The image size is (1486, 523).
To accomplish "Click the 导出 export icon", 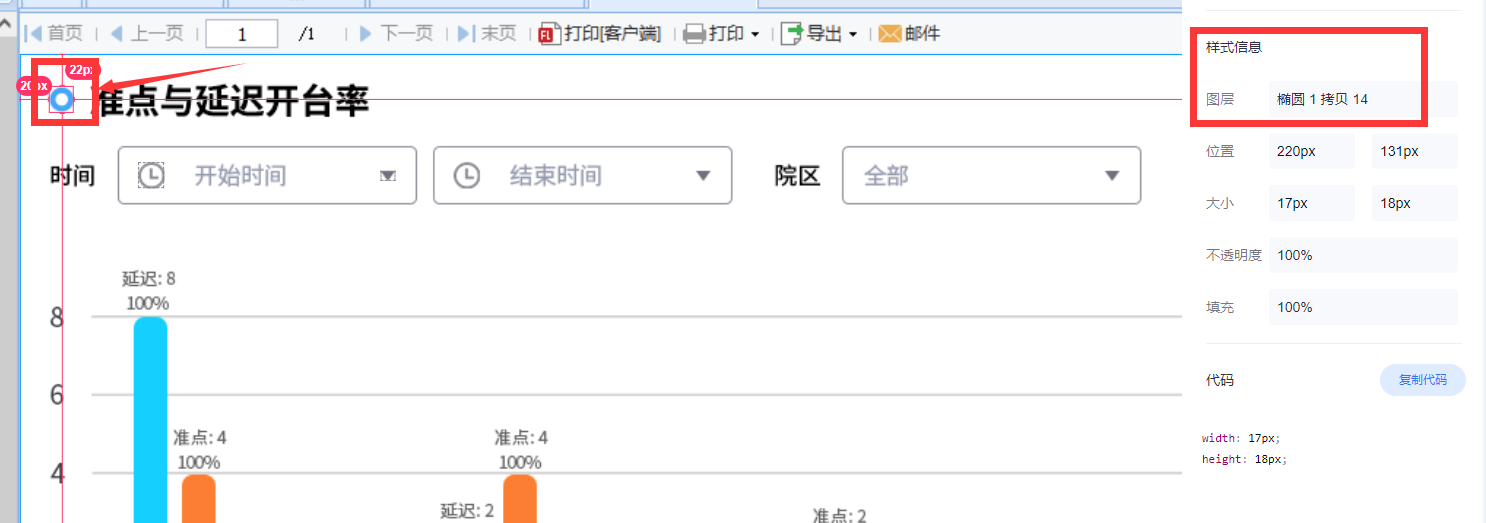I will click(792, 34).
